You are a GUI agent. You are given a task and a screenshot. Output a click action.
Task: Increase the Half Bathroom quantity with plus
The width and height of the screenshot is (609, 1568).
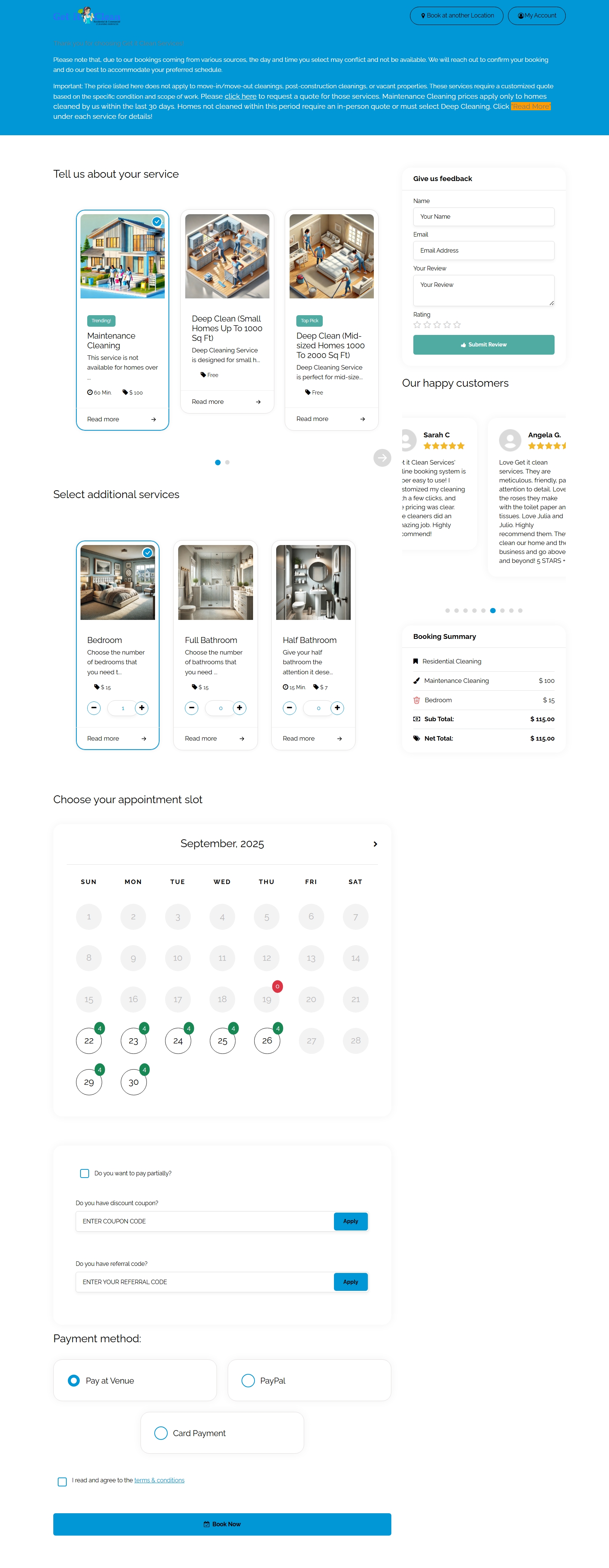point(337,707)
